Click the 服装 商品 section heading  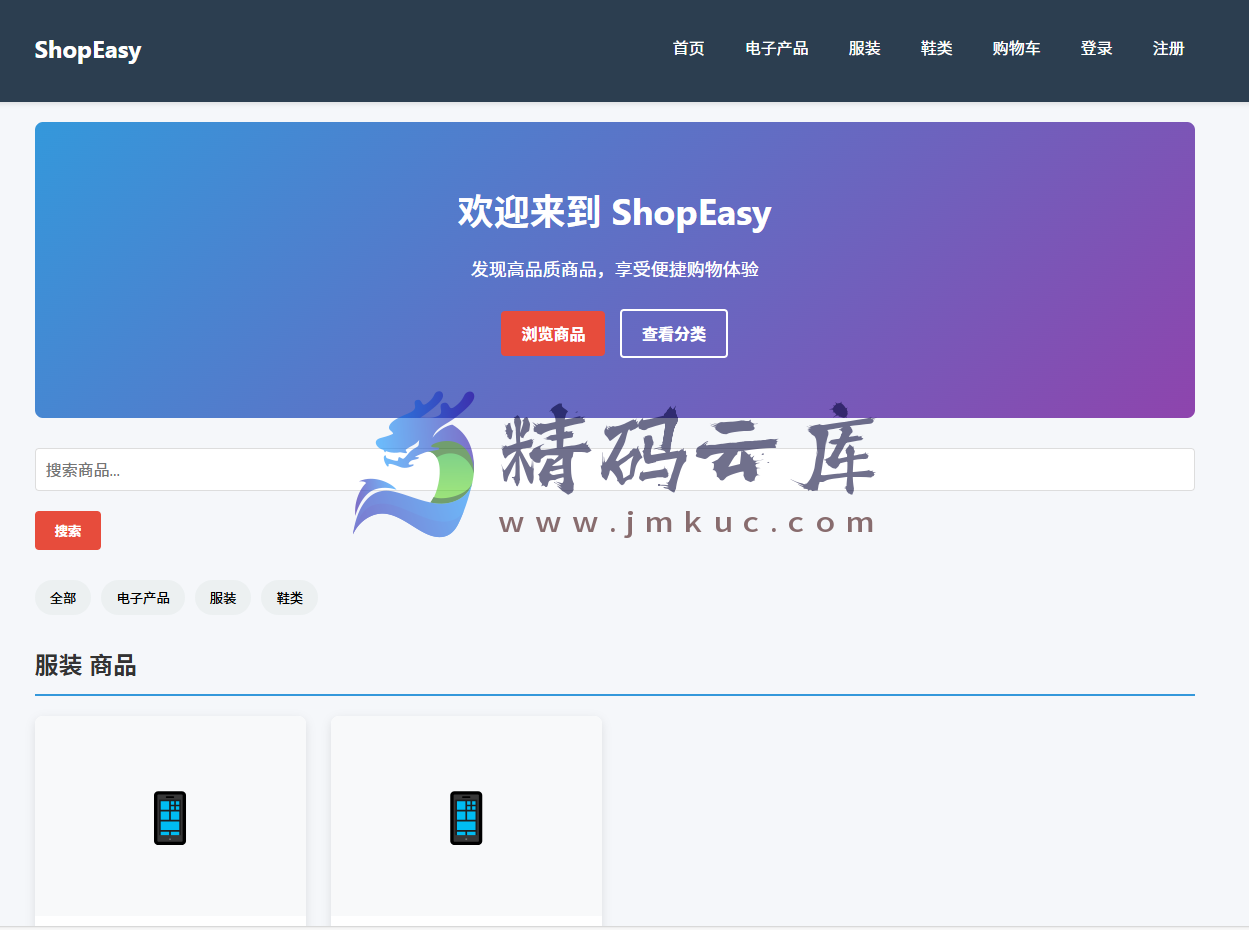click(x=86, y=666)
